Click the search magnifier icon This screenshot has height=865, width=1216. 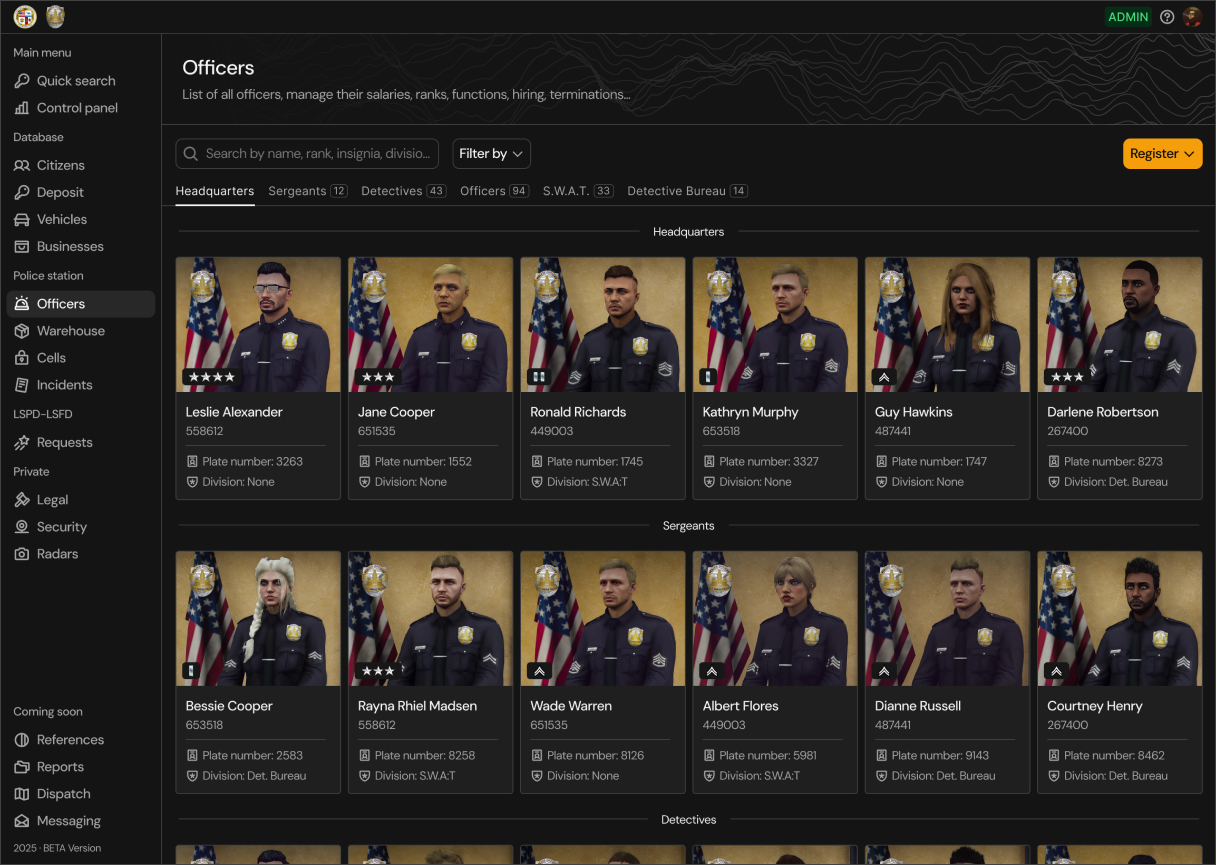click(x=190, y=154)
